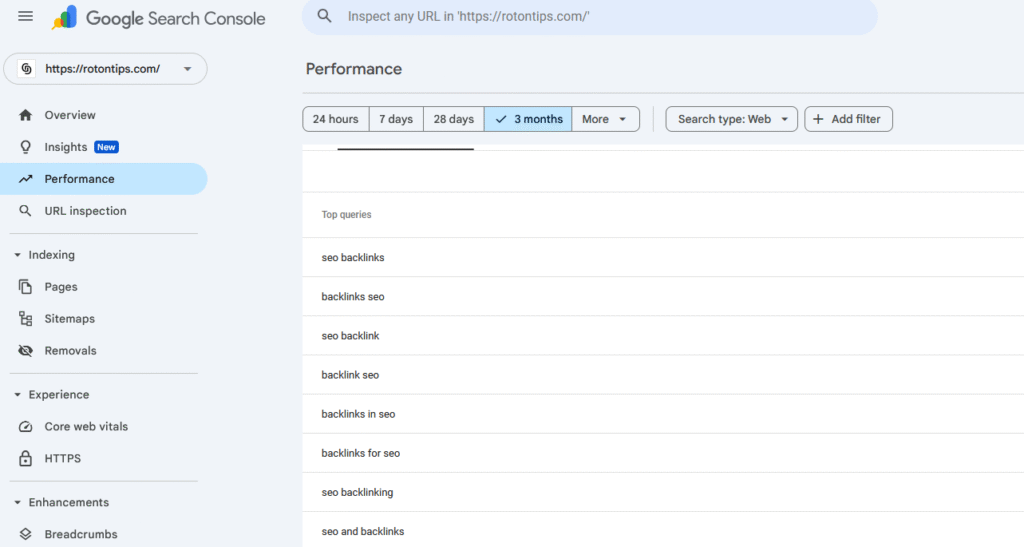The height and width of the screenshot is (547, 1024).
Task: Select the 'seo backlinking' query row
Action: (663, 492)
